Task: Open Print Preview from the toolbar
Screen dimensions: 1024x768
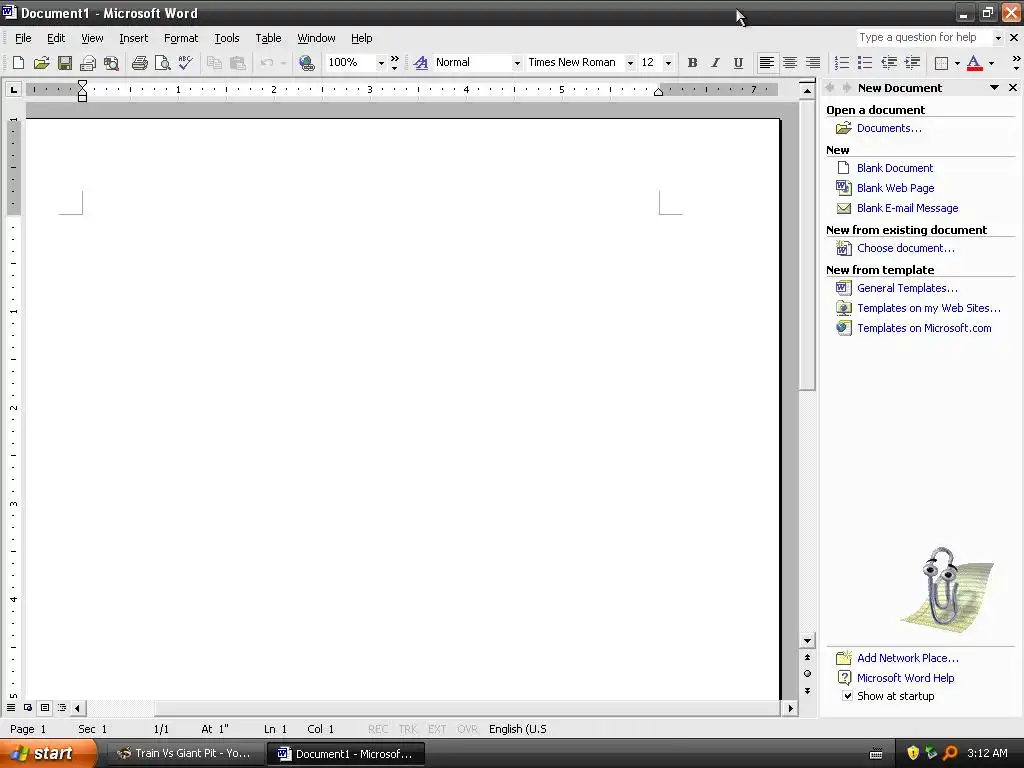Action: click(x=162, y=63)
